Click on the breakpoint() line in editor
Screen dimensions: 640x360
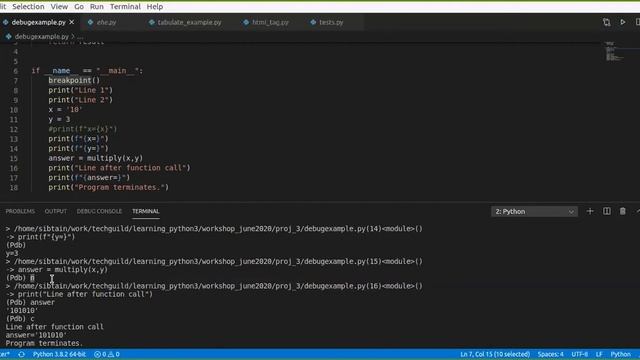click(74, 80)
